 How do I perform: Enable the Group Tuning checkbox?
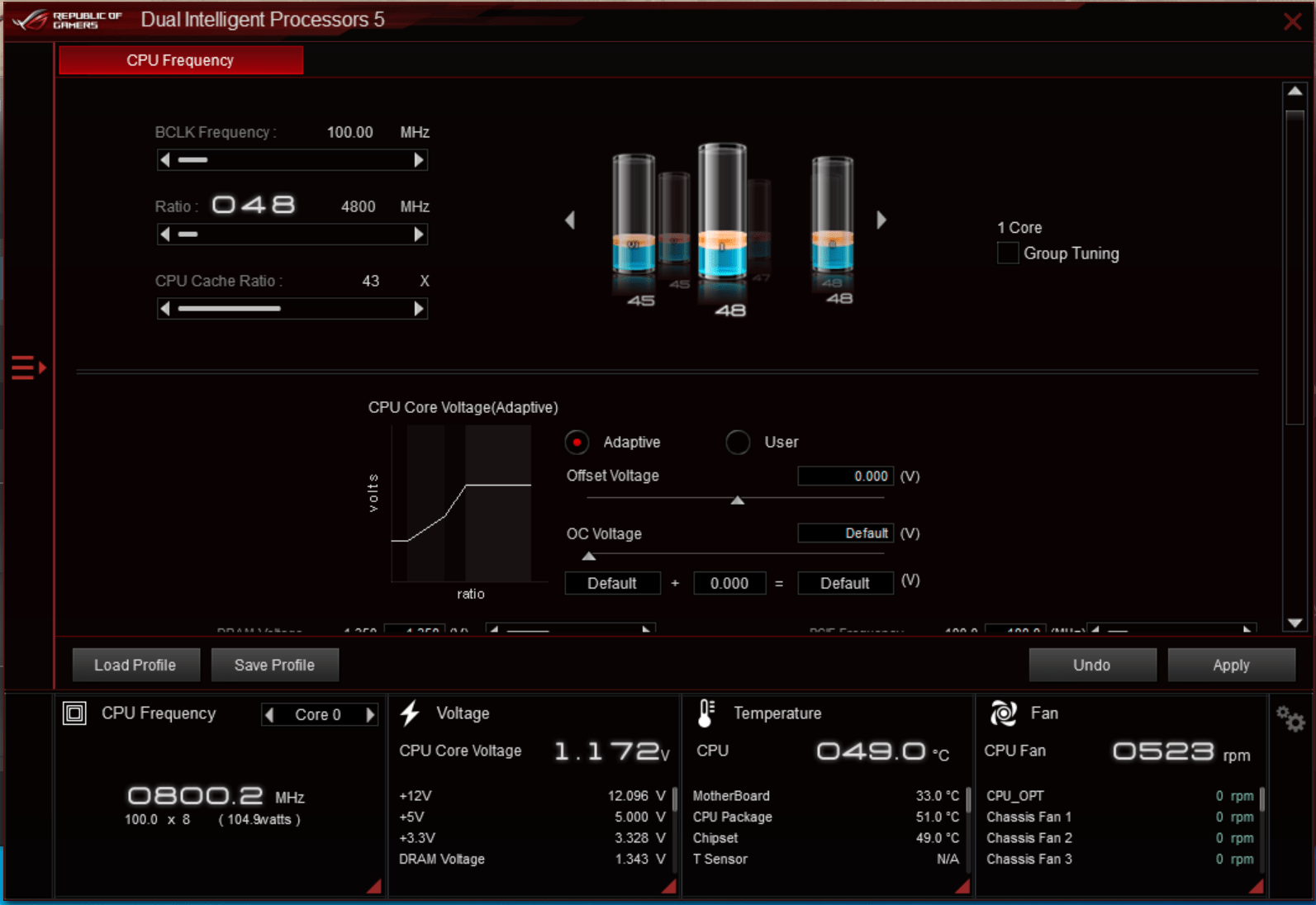pyautogui.click(x=1008, y=253)
